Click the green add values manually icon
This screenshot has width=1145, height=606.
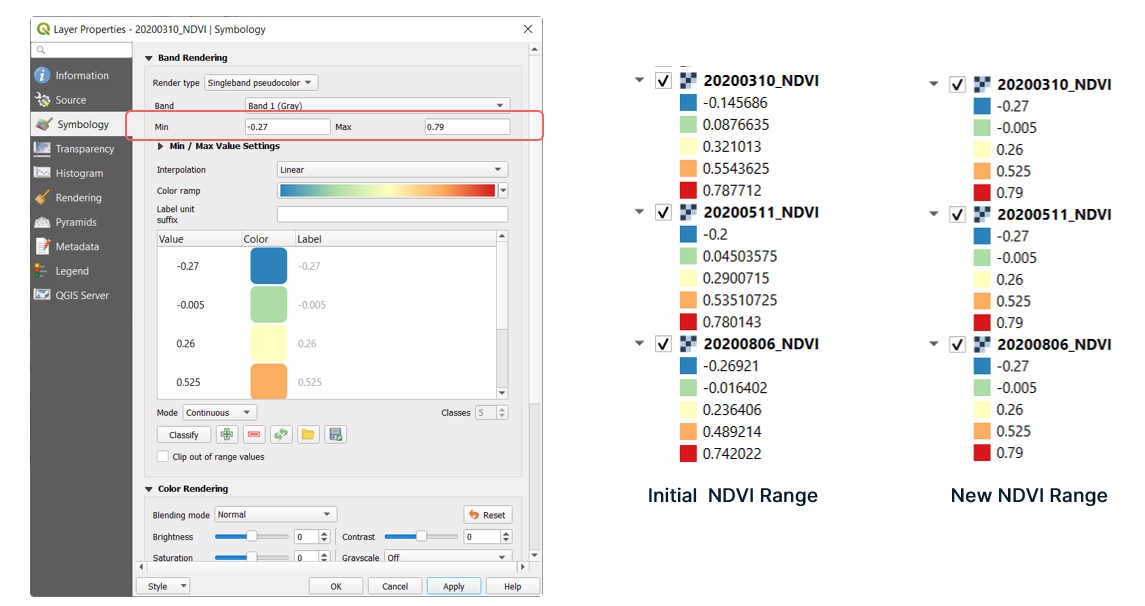227,435
